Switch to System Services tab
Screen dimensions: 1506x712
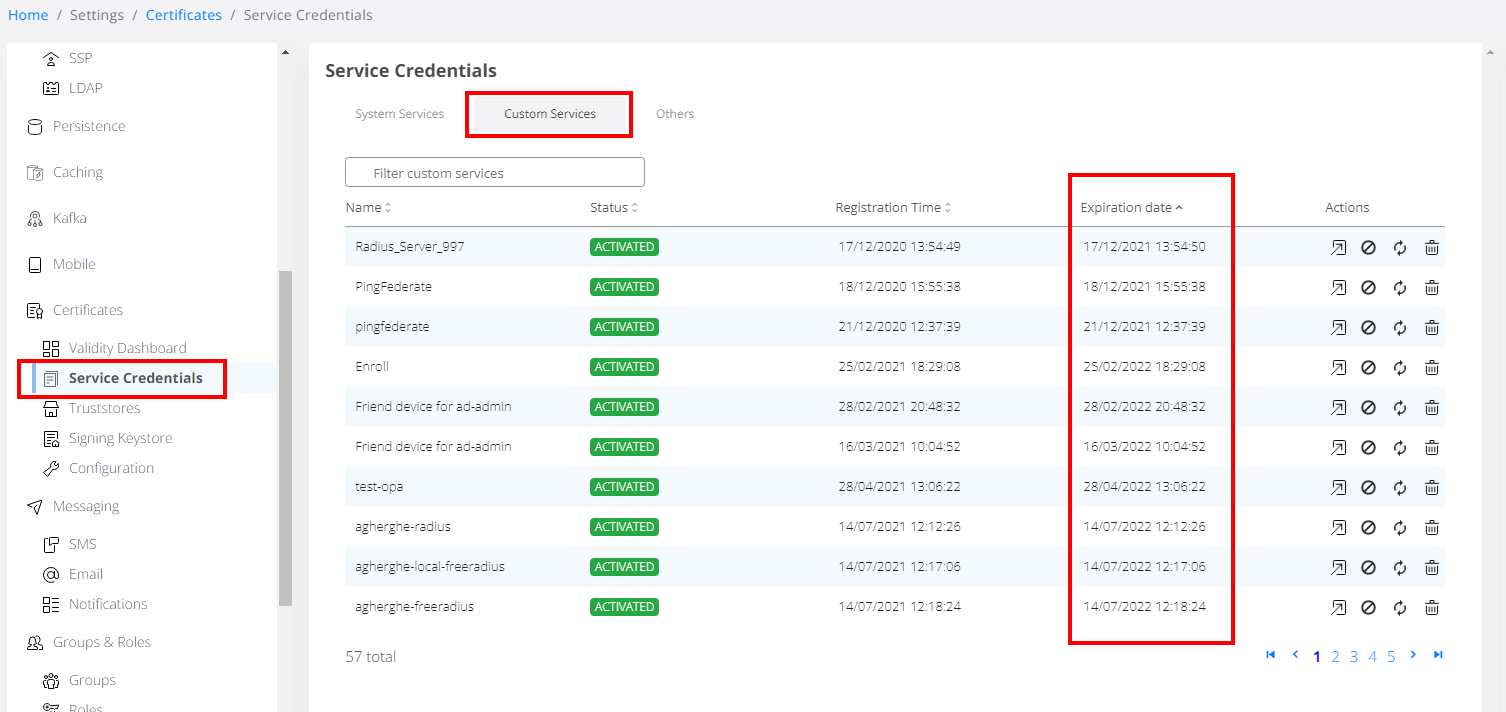[399, 114]
